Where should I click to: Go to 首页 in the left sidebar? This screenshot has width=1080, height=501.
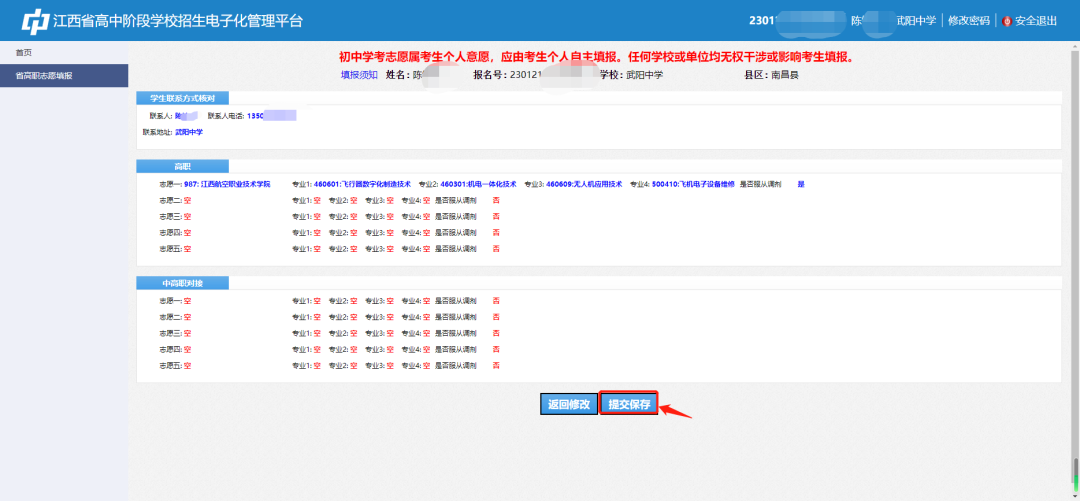23,52
